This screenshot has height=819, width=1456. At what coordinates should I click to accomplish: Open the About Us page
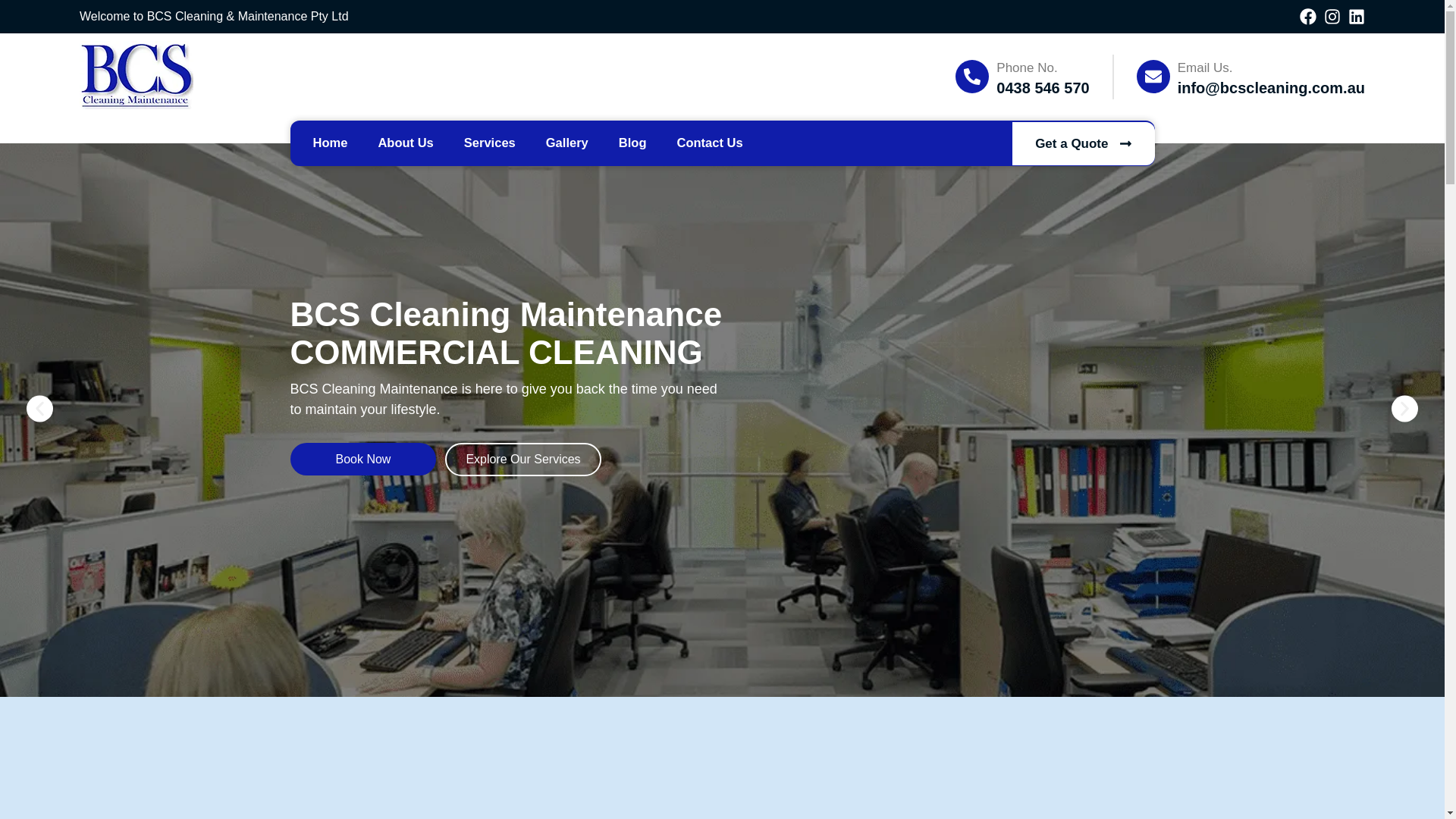[406, 143]
